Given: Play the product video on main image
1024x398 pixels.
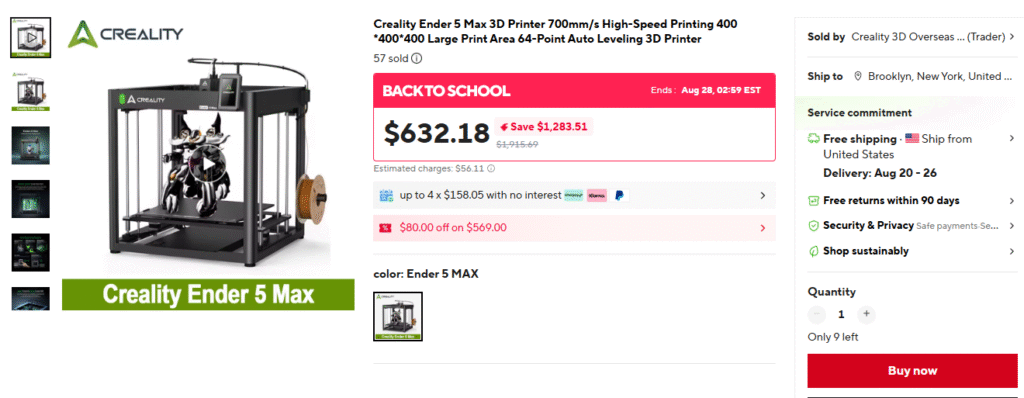Looking at the screenshot, I should 208,165.
